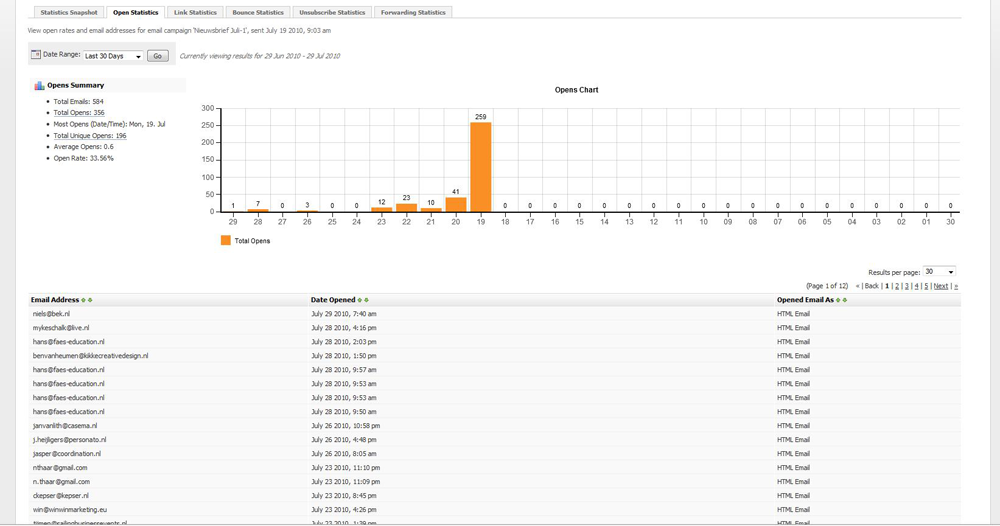The width and height of the screenshot is (1000, 526).
Task: Sort Email Address column descending
Action: coord(90,300)
